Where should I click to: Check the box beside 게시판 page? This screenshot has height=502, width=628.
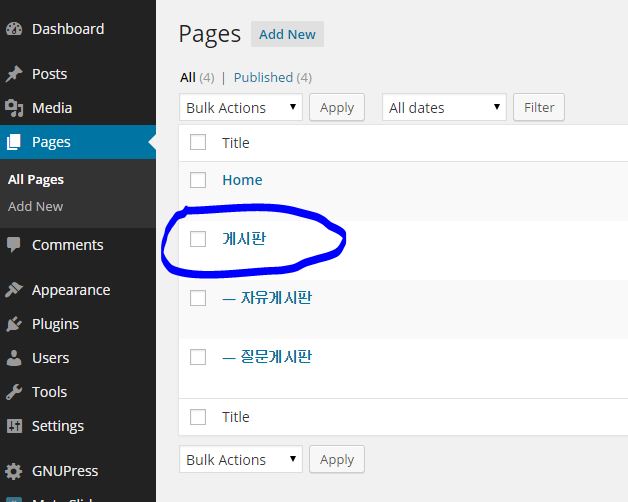[198, 239]
